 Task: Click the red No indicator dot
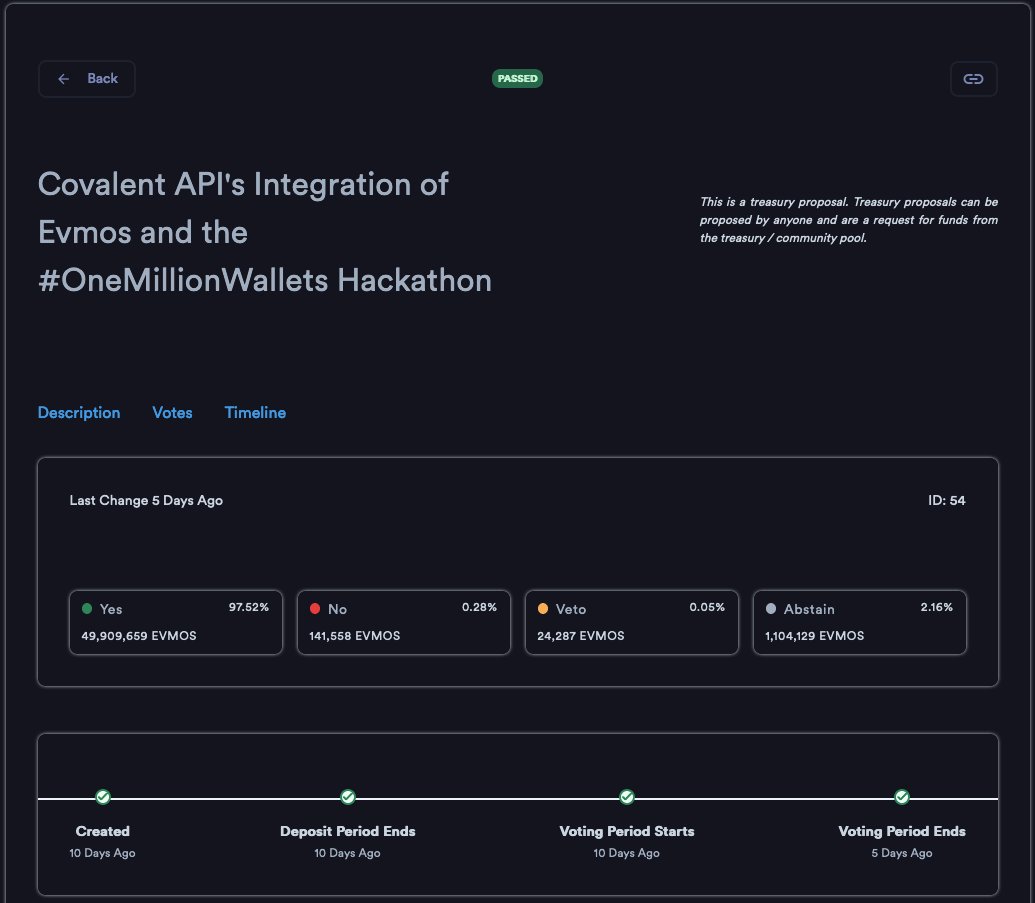click(315, 609)
